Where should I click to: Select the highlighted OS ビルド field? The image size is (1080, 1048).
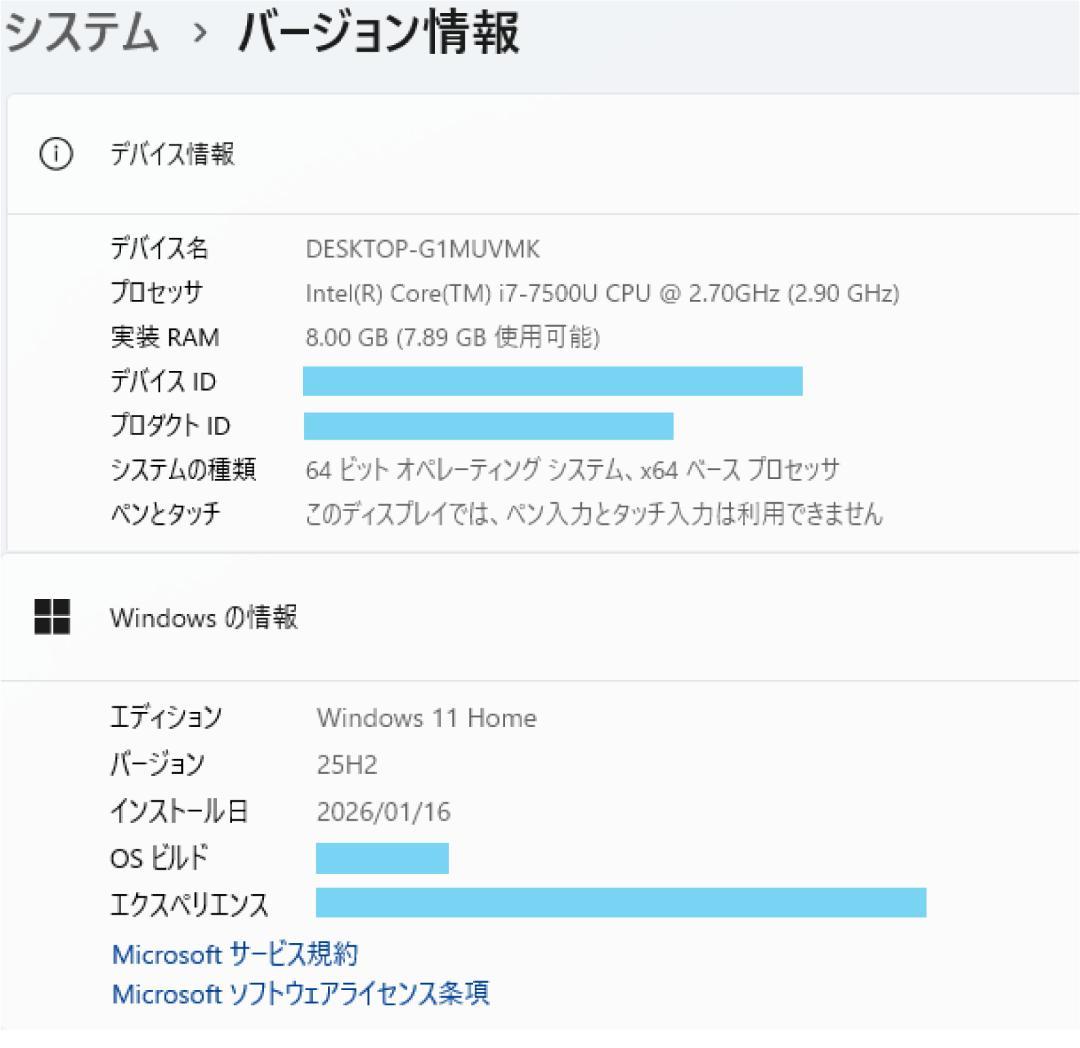(380, 858)
